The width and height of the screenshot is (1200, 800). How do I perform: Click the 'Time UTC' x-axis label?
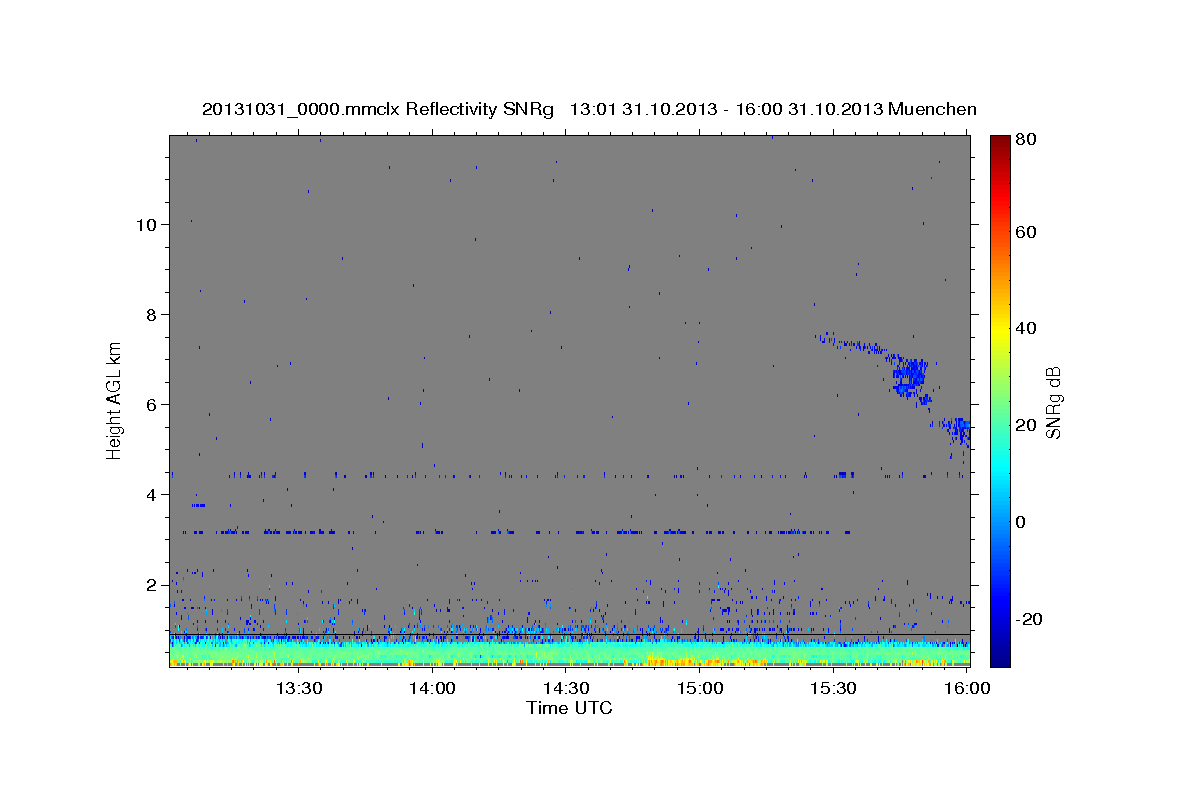[569, 708]
